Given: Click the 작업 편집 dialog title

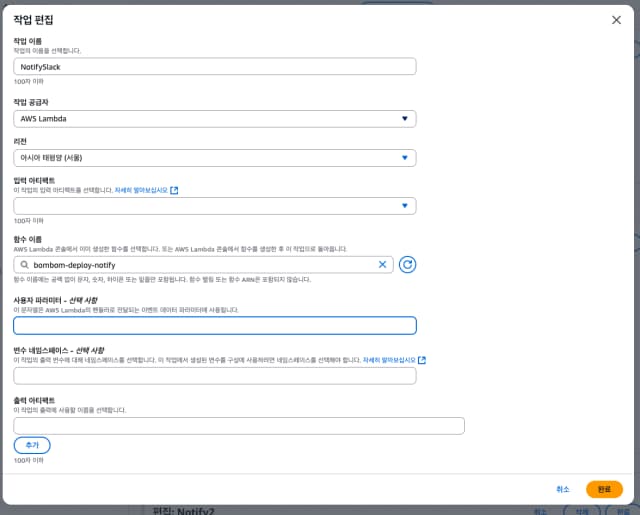Looking at the screenshot, I should pos(33,20).
